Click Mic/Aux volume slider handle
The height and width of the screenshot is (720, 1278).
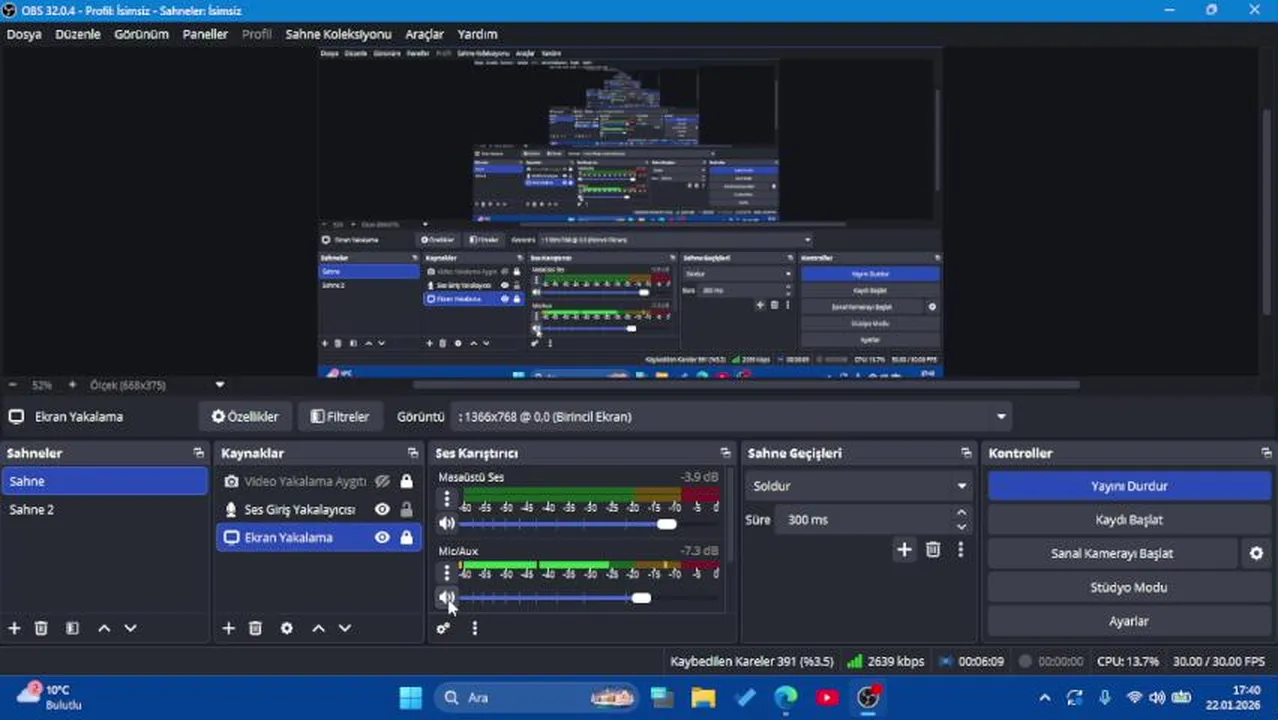click(641, 598)
